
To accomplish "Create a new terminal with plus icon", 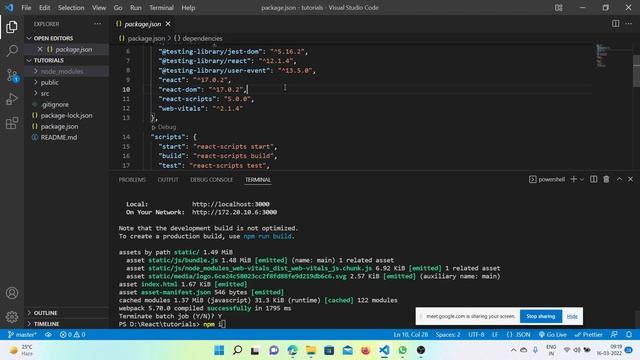I will [573, 179].
